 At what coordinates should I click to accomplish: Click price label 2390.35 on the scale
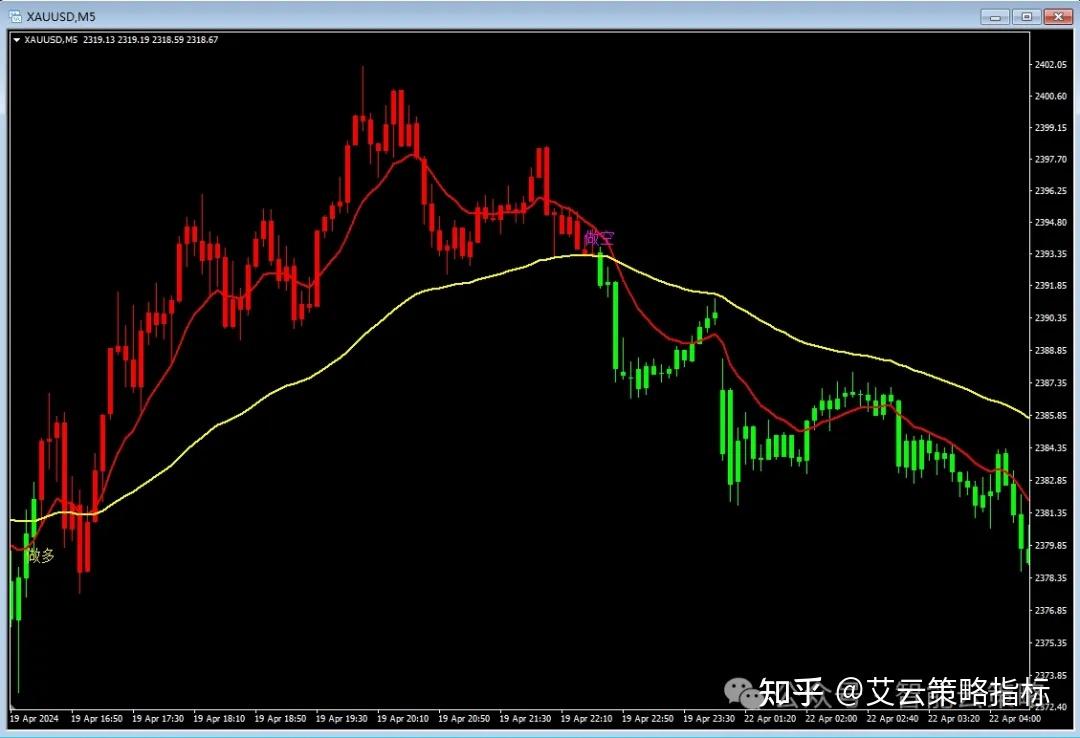(1050, 318)
